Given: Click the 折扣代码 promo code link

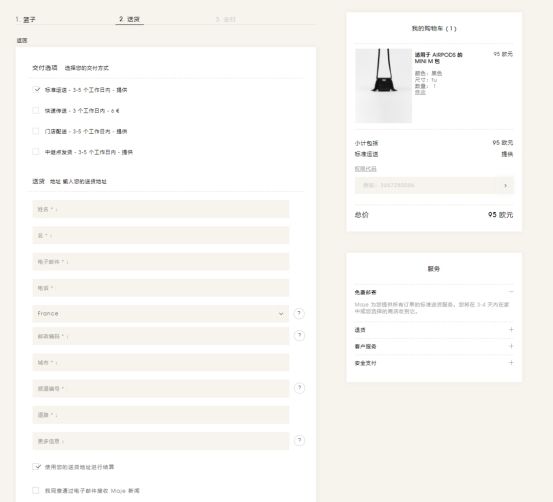Looking at the screenshot, I should click(x=365, y=169).
